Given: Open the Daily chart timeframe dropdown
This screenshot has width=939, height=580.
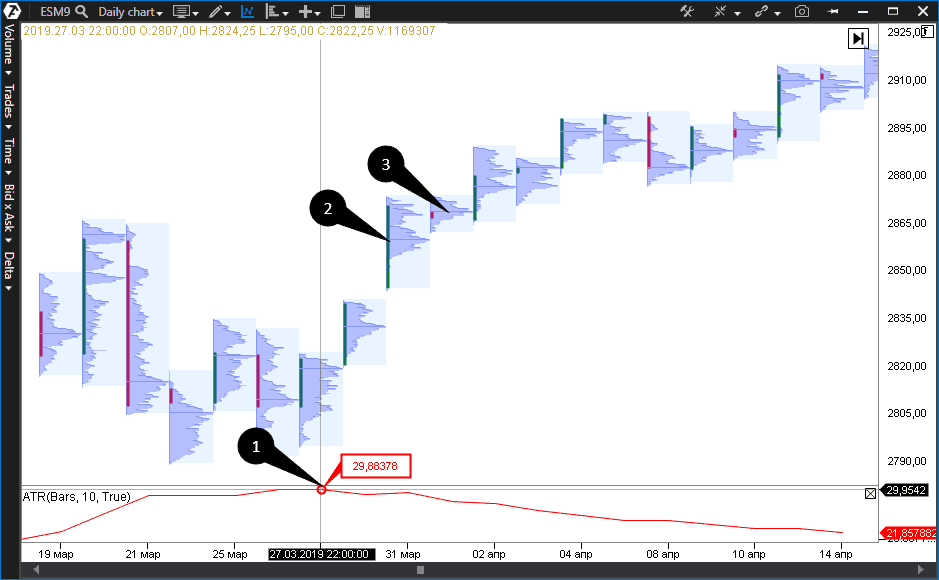Looking at the screenshot, I should point(130,12).
